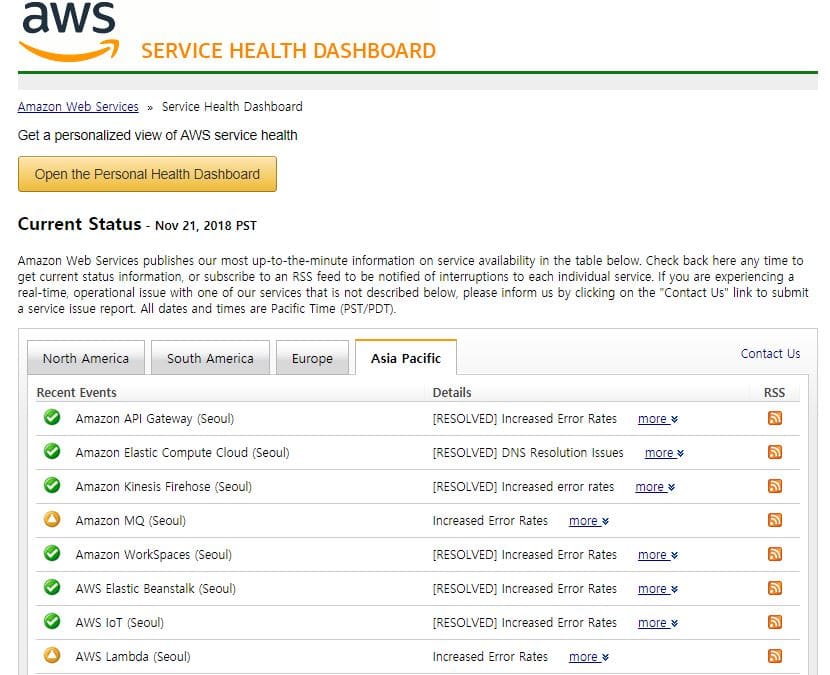Click the green status icon for Amazon Kinesis Firehose
Viewport: 830px width, 675px height.
tap(52, 485)
